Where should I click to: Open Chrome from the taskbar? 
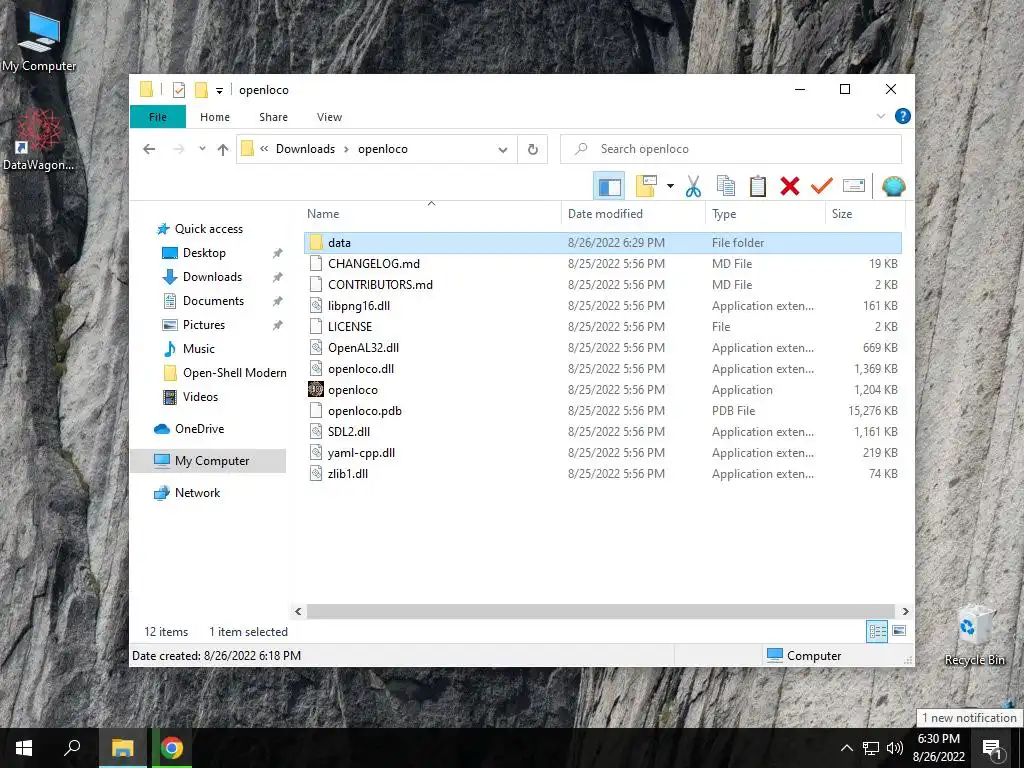pos(172,748)
